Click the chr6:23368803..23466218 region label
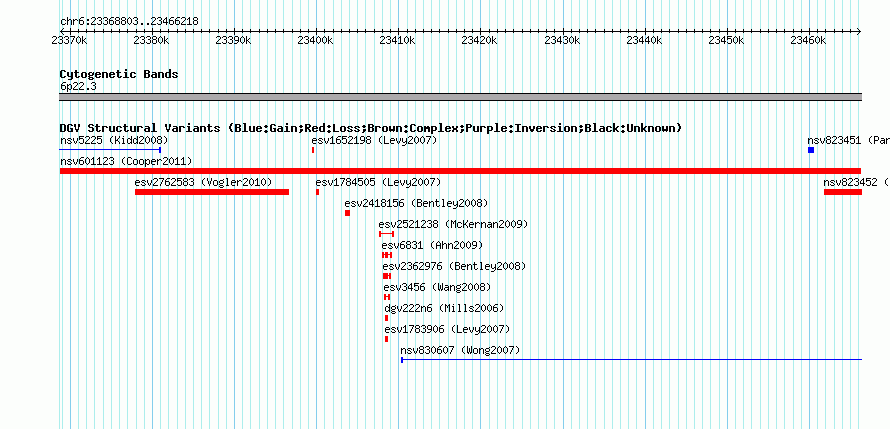 click(129, 22)
